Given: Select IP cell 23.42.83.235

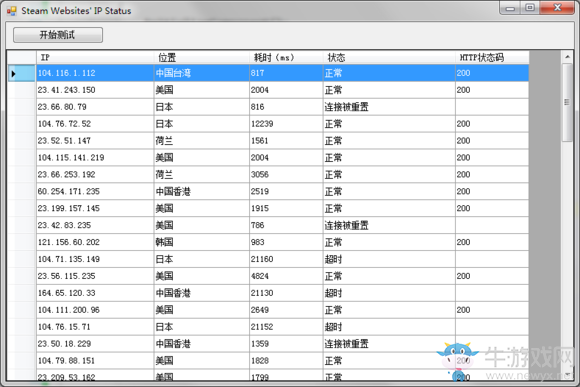Looking at the screenshot, I should tap(95, 225).
